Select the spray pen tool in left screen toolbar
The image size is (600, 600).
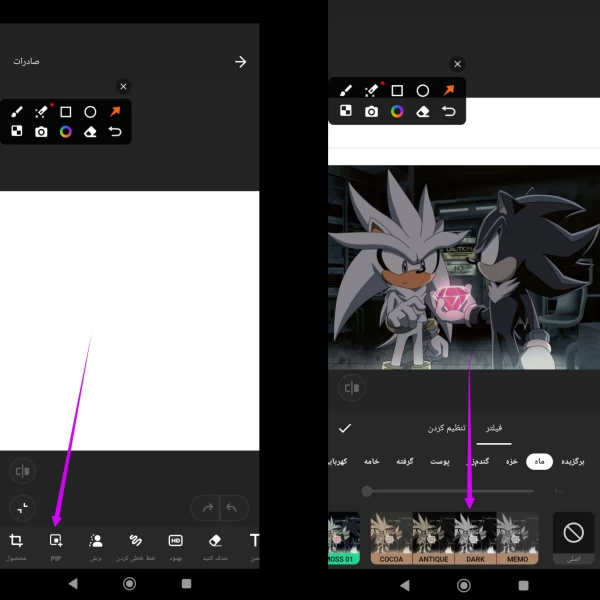coord(42,111)
